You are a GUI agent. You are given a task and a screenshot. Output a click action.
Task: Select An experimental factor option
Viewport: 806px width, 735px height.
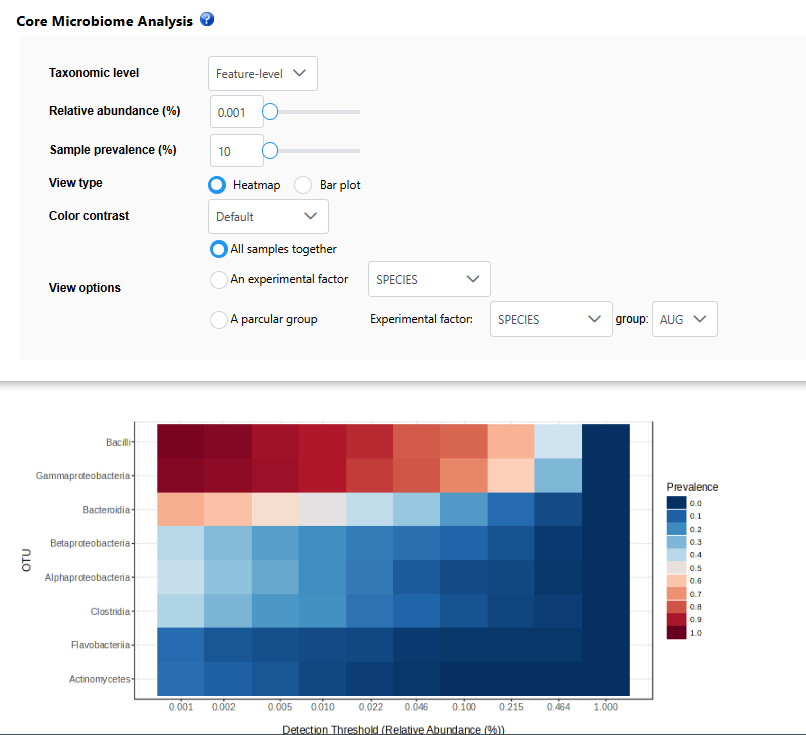tap(219, 280)
